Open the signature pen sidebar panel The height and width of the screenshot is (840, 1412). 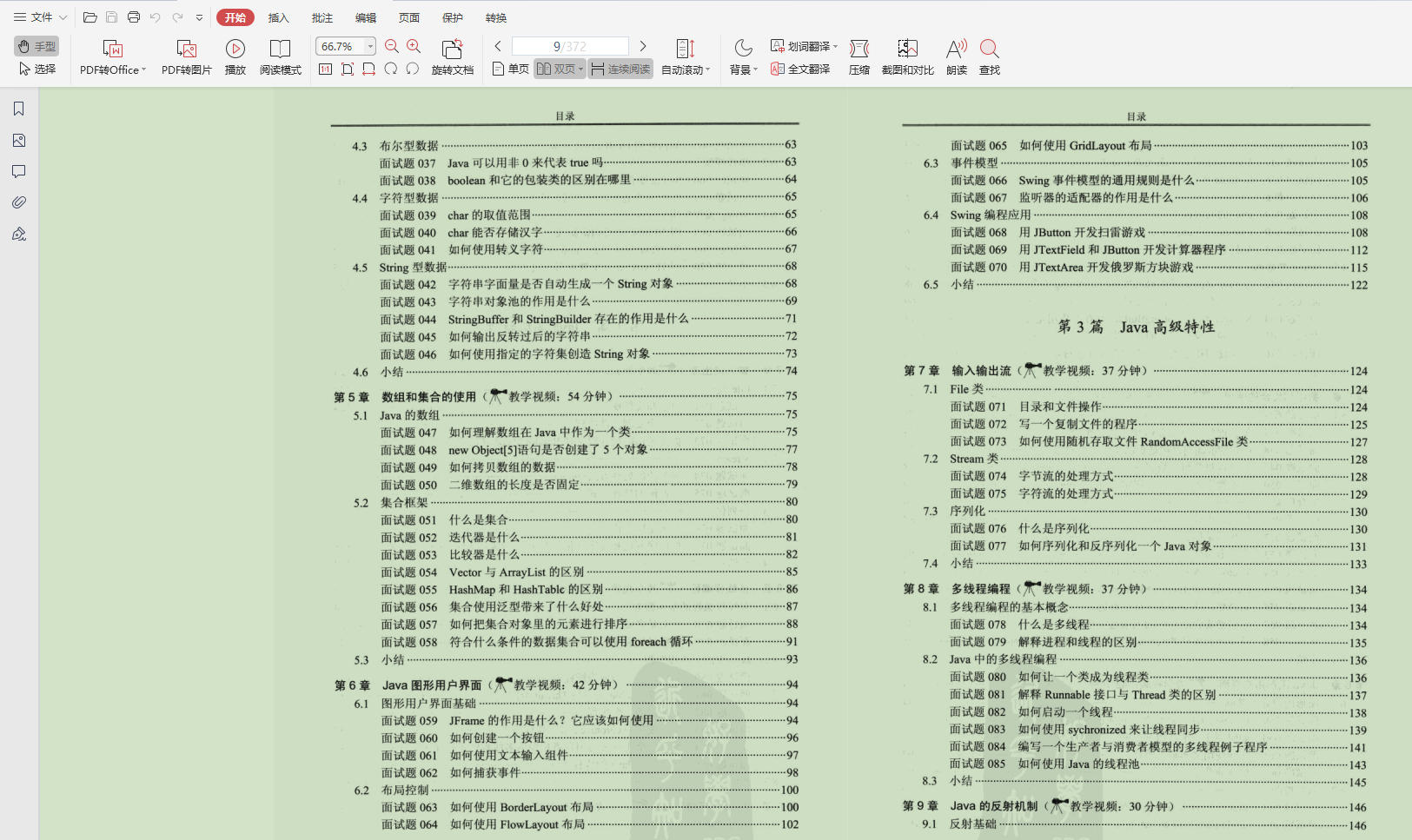pyautogui.click(x=19, y=234)
